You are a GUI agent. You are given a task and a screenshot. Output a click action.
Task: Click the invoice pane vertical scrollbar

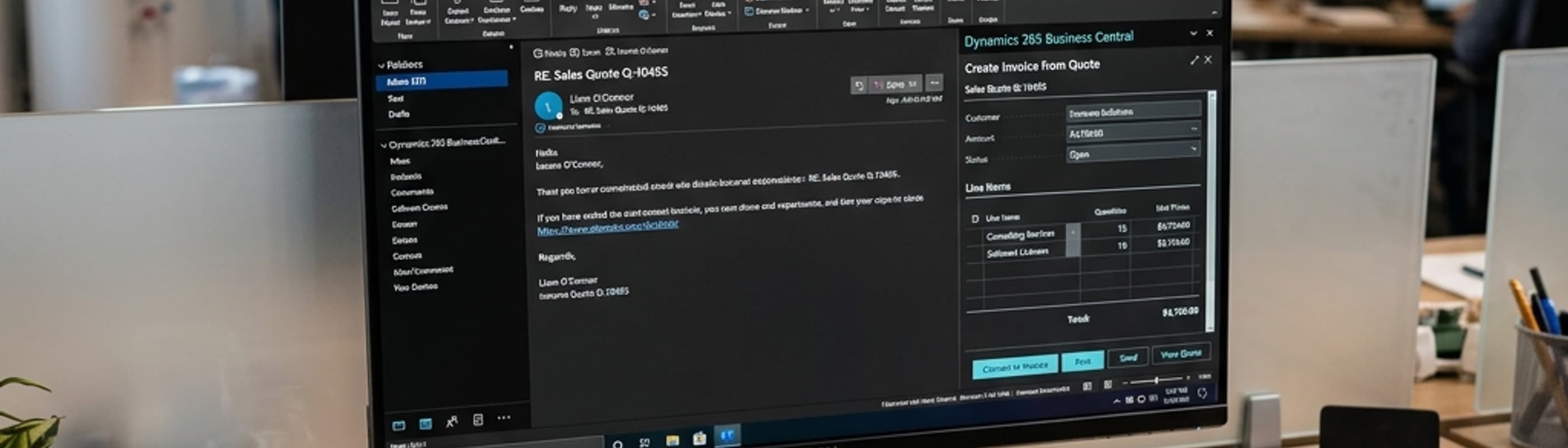pyautogui.click(x=1211, y=211)
